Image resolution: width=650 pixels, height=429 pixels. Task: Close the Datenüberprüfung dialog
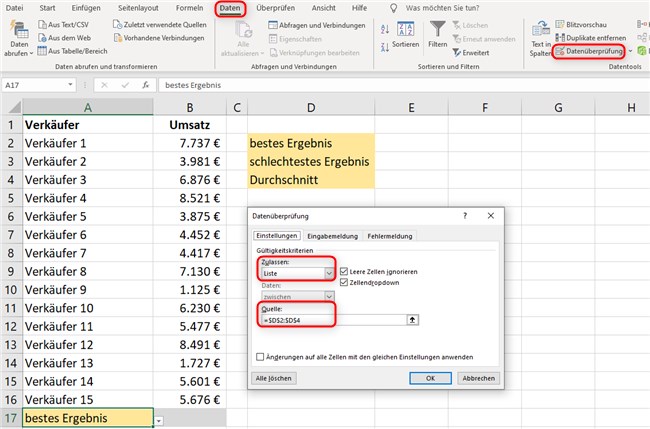click(x=491, y=216)
